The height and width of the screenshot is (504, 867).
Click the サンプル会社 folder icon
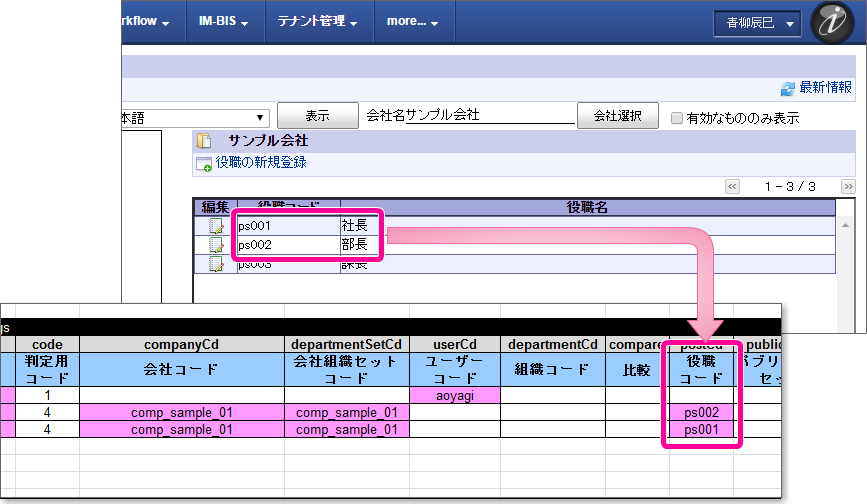point(204,141)
